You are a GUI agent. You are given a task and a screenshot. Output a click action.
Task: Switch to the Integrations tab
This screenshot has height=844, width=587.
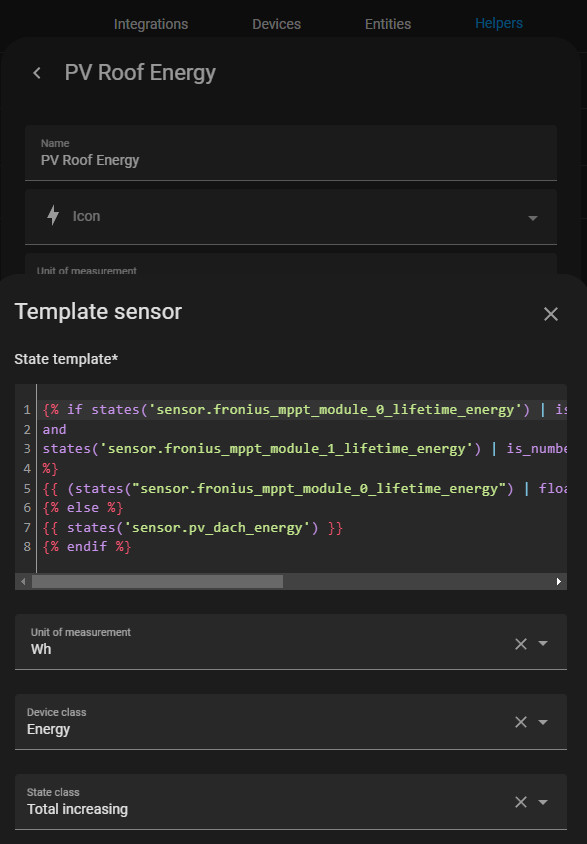point(151,24)
